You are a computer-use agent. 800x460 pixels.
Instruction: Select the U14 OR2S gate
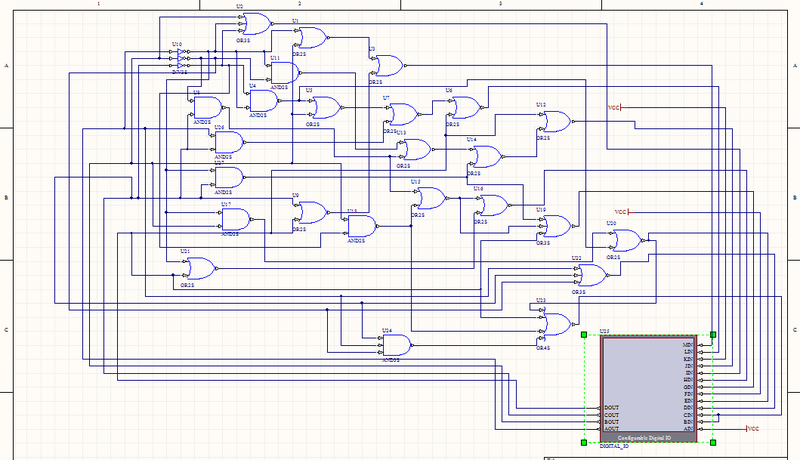(487, 156)
